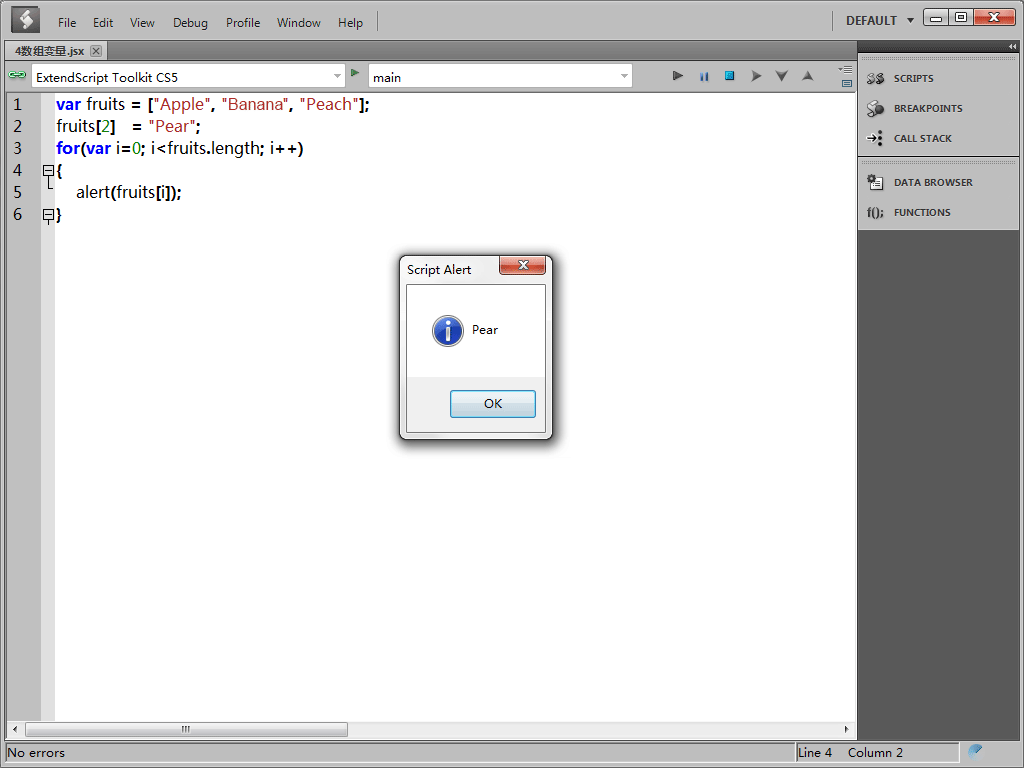Click the green launch arrow beside main
Viewport: 1024px width, 768px height.
pyautogui.click(x=355, y=72)
